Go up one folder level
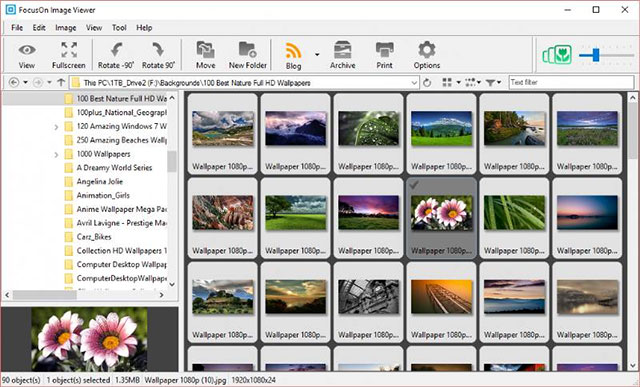 click(61, 82)
